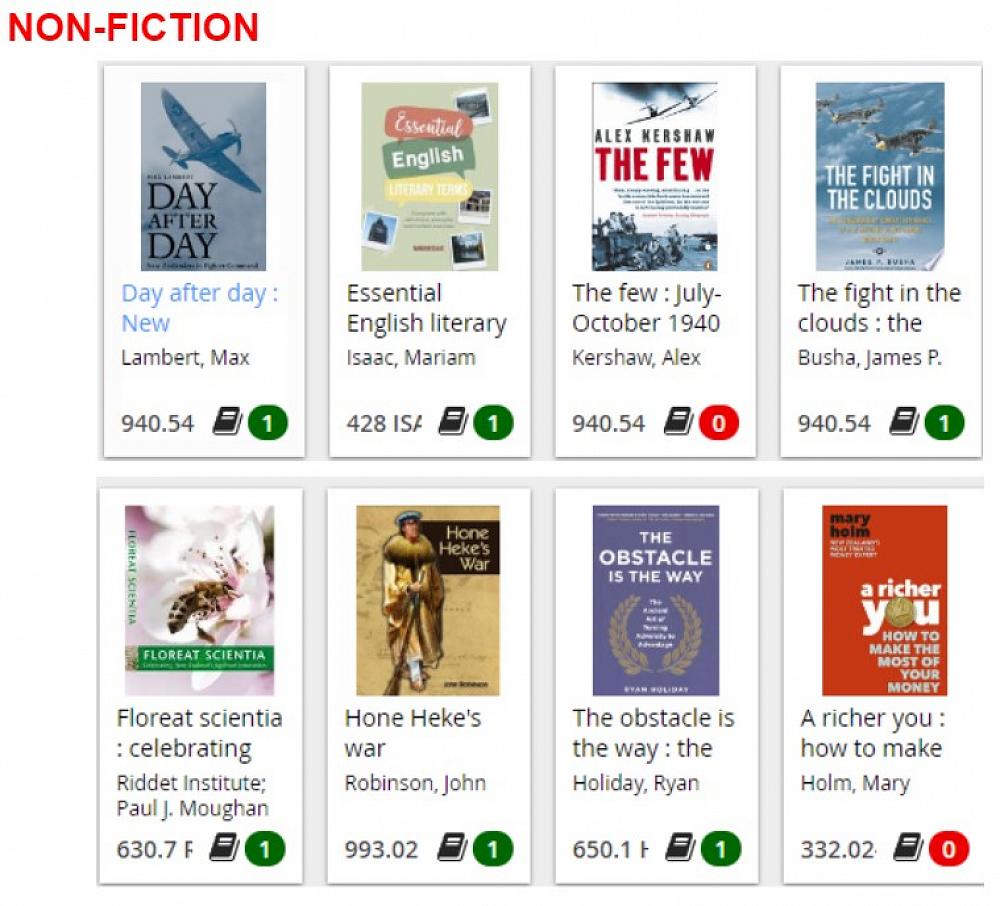Click book icon beside The few's 940.54
This screenshot has height=906, width=1000.
679,422
